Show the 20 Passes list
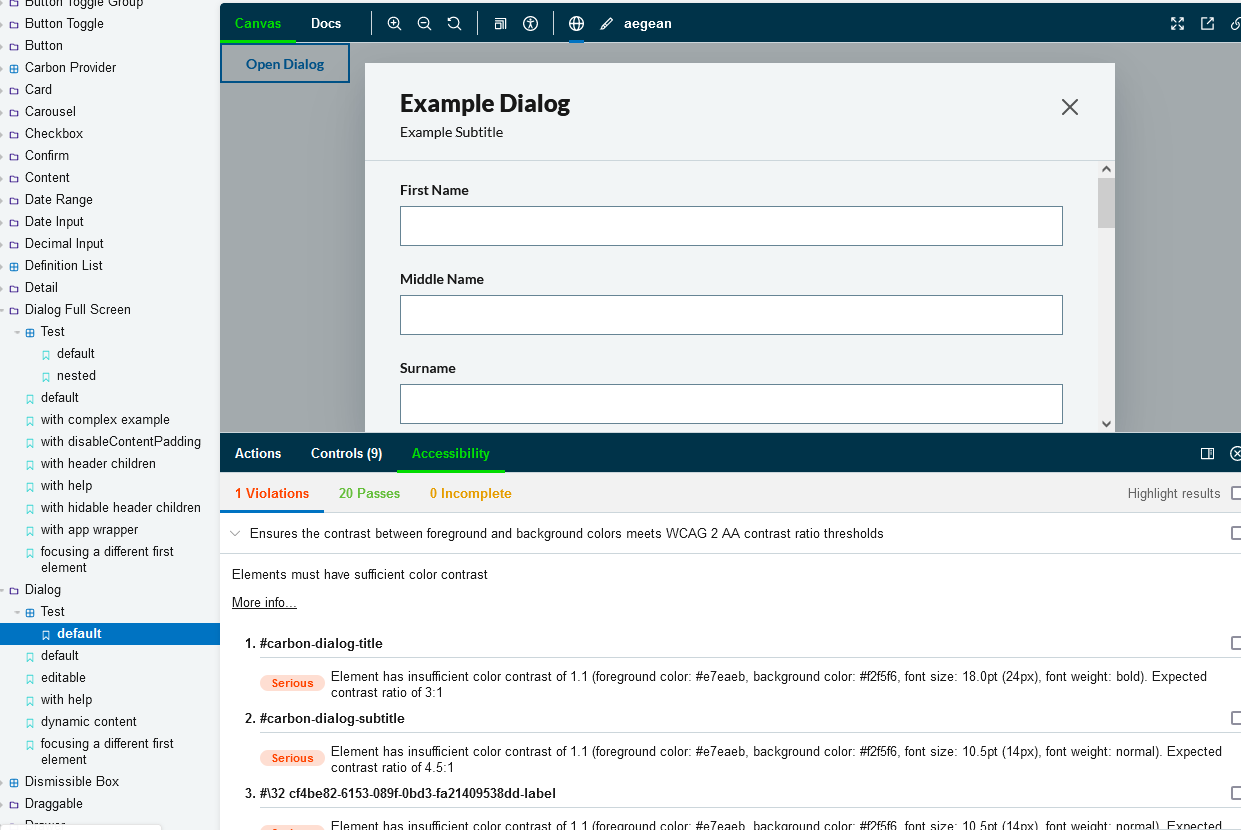The width and height of the screenshot is (1241, 830). pyautogui.click(x=370, y=493)
